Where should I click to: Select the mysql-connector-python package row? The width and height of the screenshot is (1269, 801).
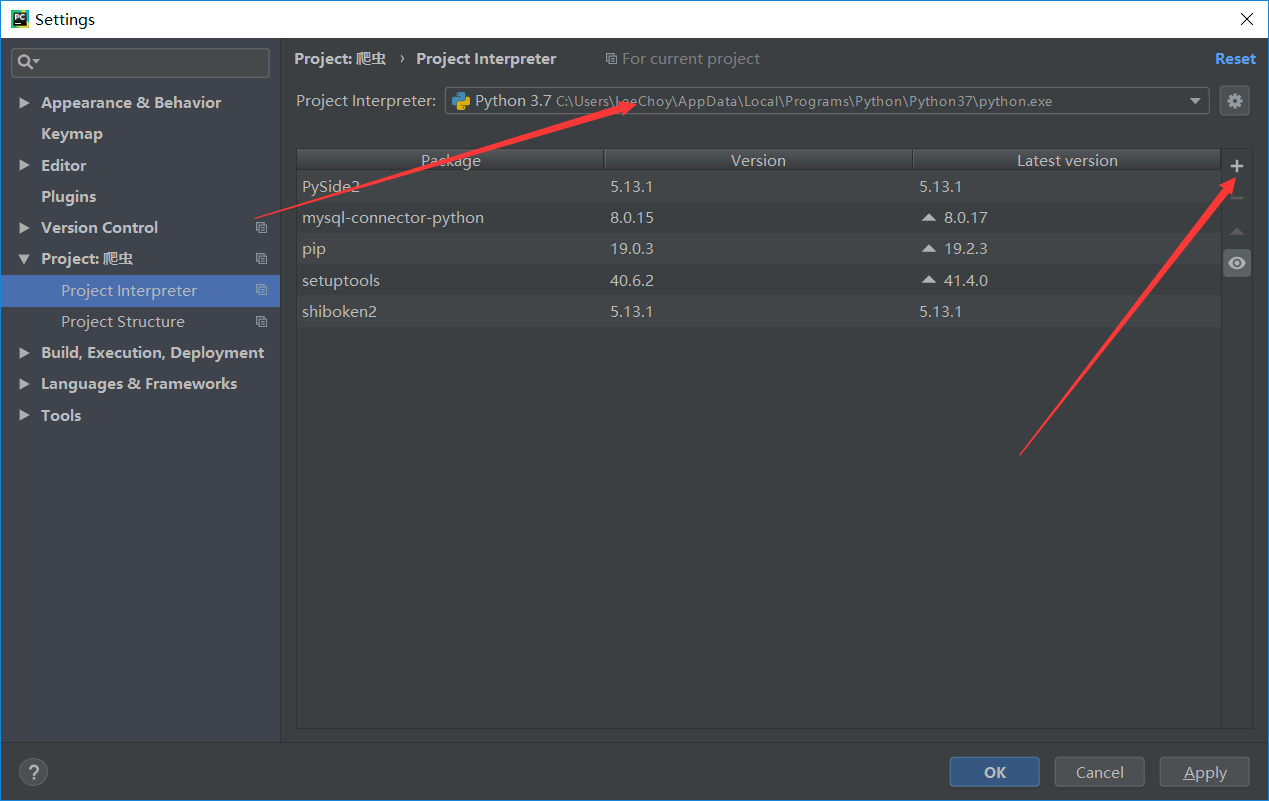(x=759, y=217)
